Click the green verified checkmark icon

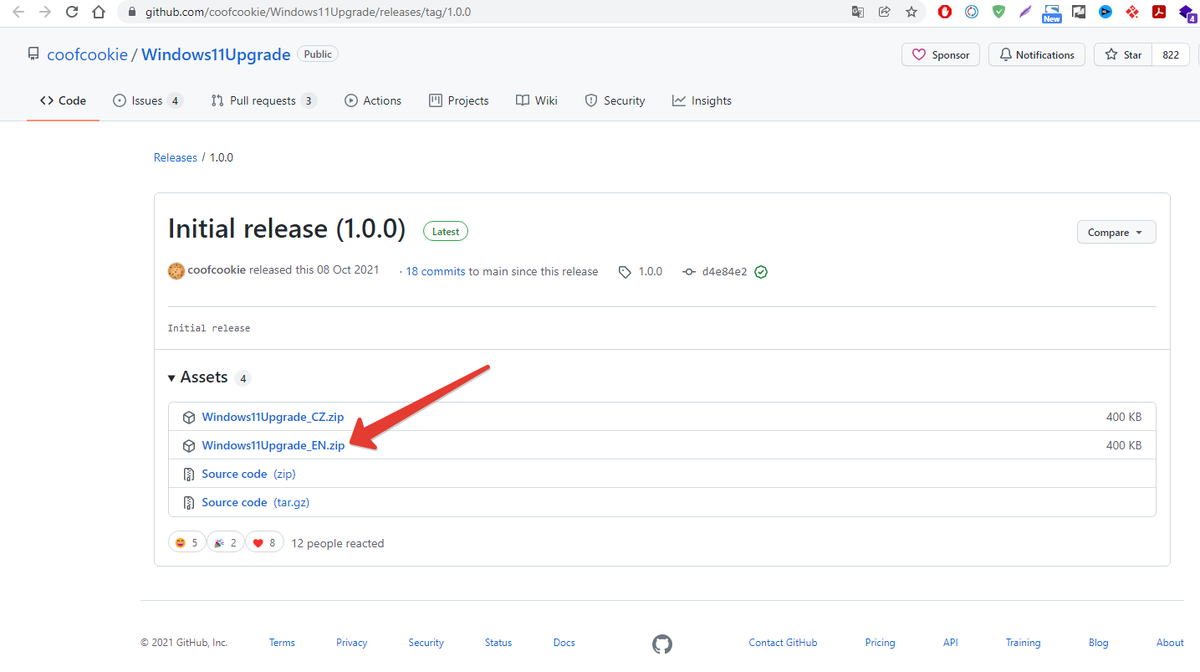point(761,271)
